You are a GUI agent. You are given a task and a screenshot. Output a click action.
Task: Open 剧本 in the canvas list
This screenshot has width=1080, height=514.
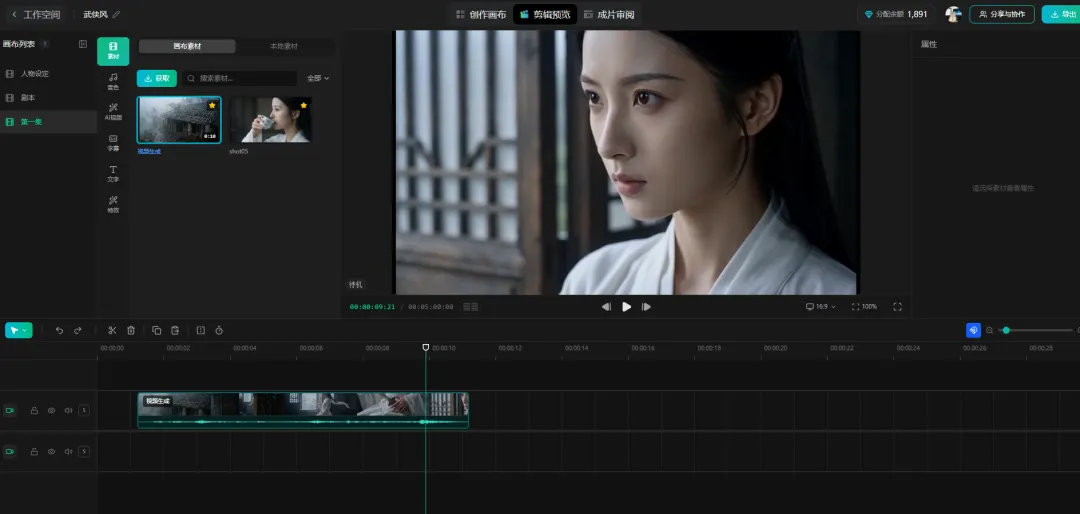(48, 98)
